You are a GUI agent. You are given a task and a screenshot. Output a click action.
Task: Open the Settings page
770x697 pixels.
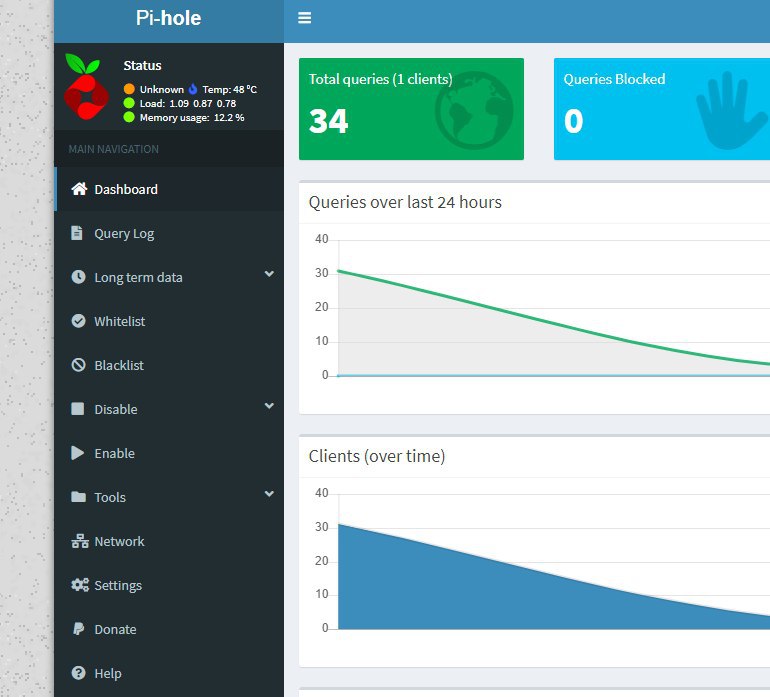pyautogui.click(x=169, y=585)
